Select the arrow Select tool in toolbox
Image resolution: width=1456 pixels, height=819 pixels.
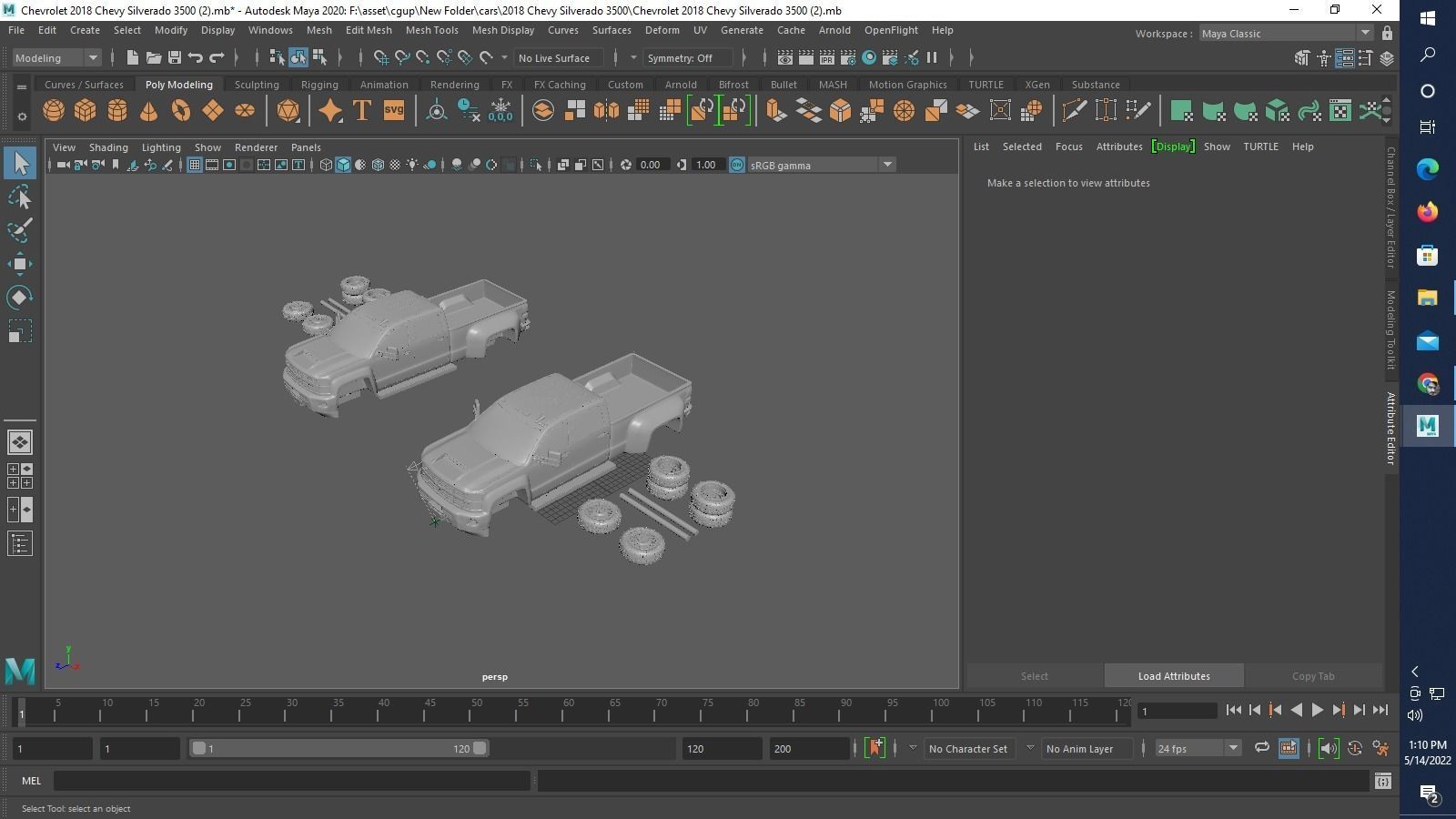(20, 164)
